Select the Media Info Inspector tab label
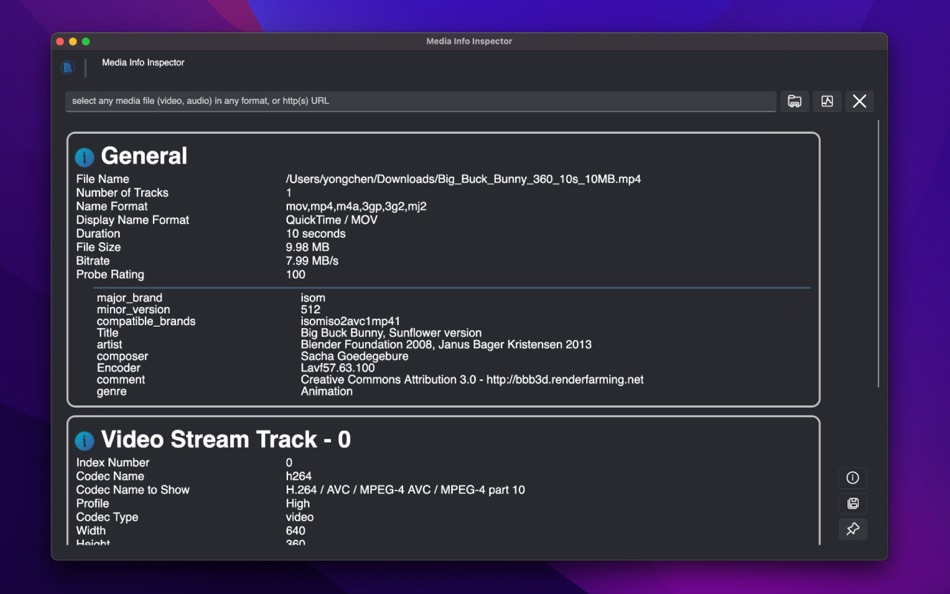This screenshot has height=594, width=950. coord(143,62)
